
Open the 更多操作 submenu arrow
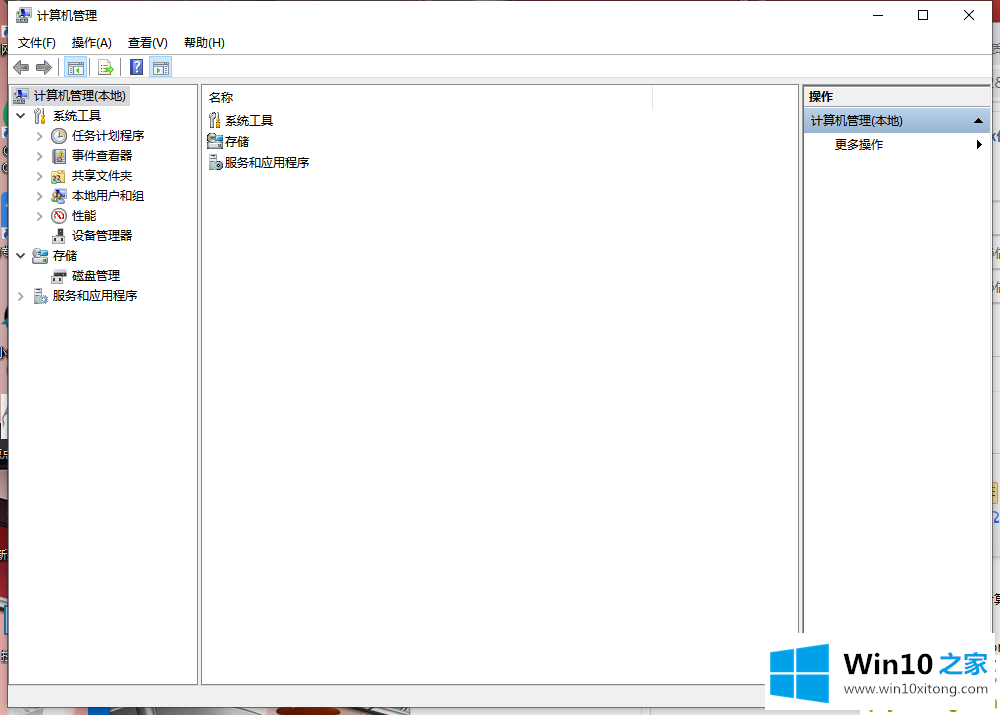click(x=979, y=145)
